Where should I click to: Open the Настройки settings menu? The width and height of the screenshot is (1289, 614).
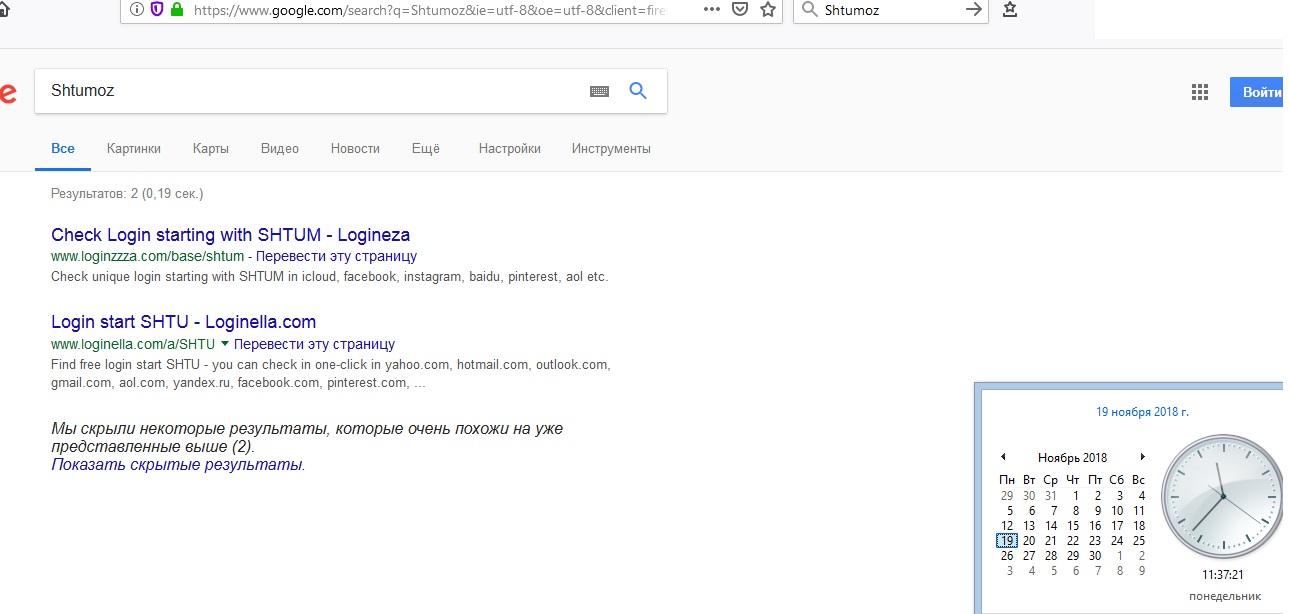pos(510,148)
